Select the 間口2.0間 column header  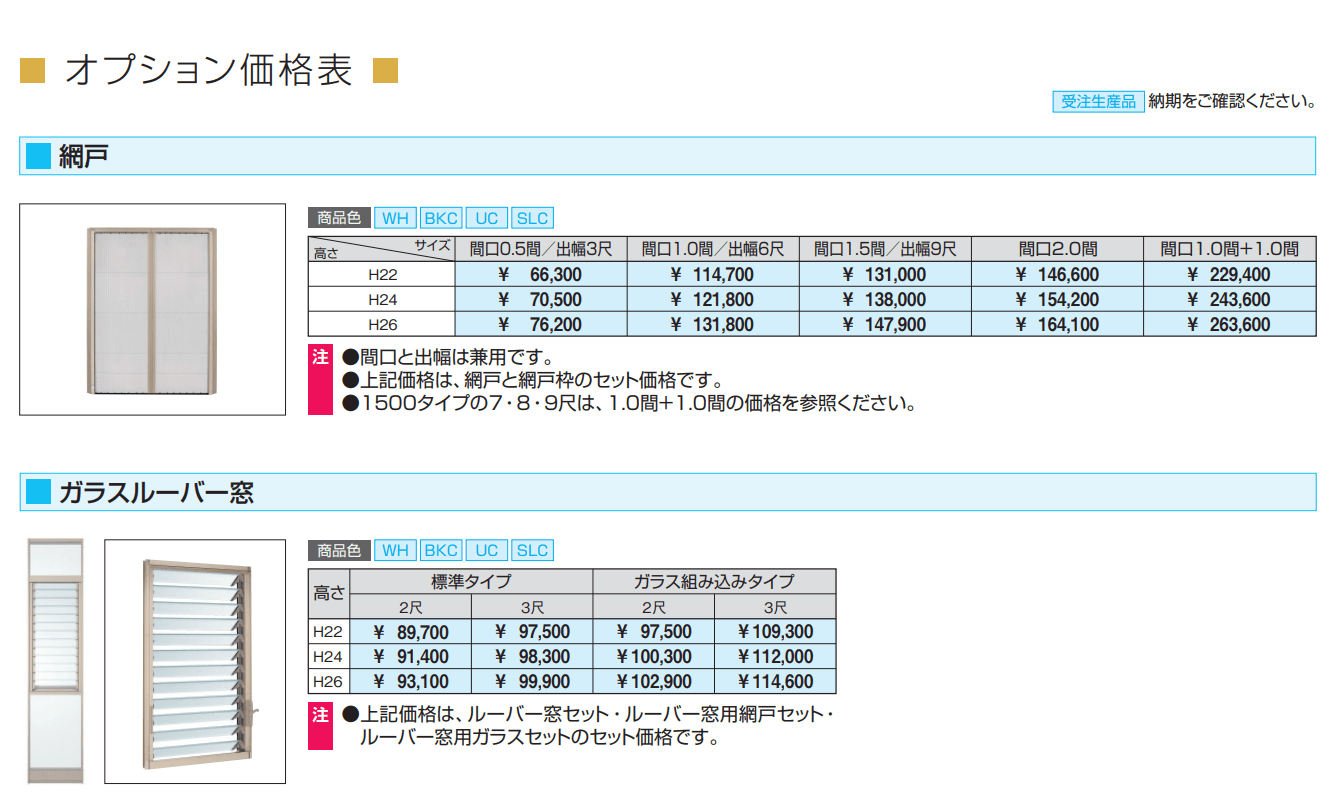1057,249
